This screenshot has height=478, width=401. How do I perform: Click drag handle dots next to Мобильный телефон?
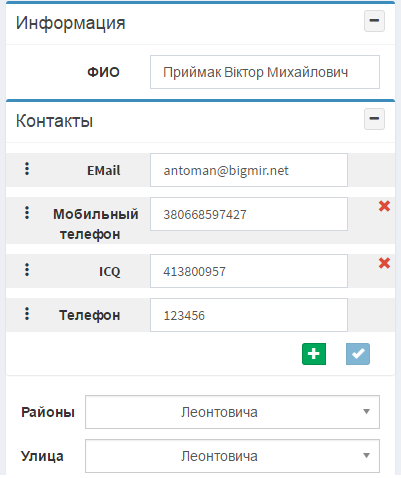pos(27,212)
